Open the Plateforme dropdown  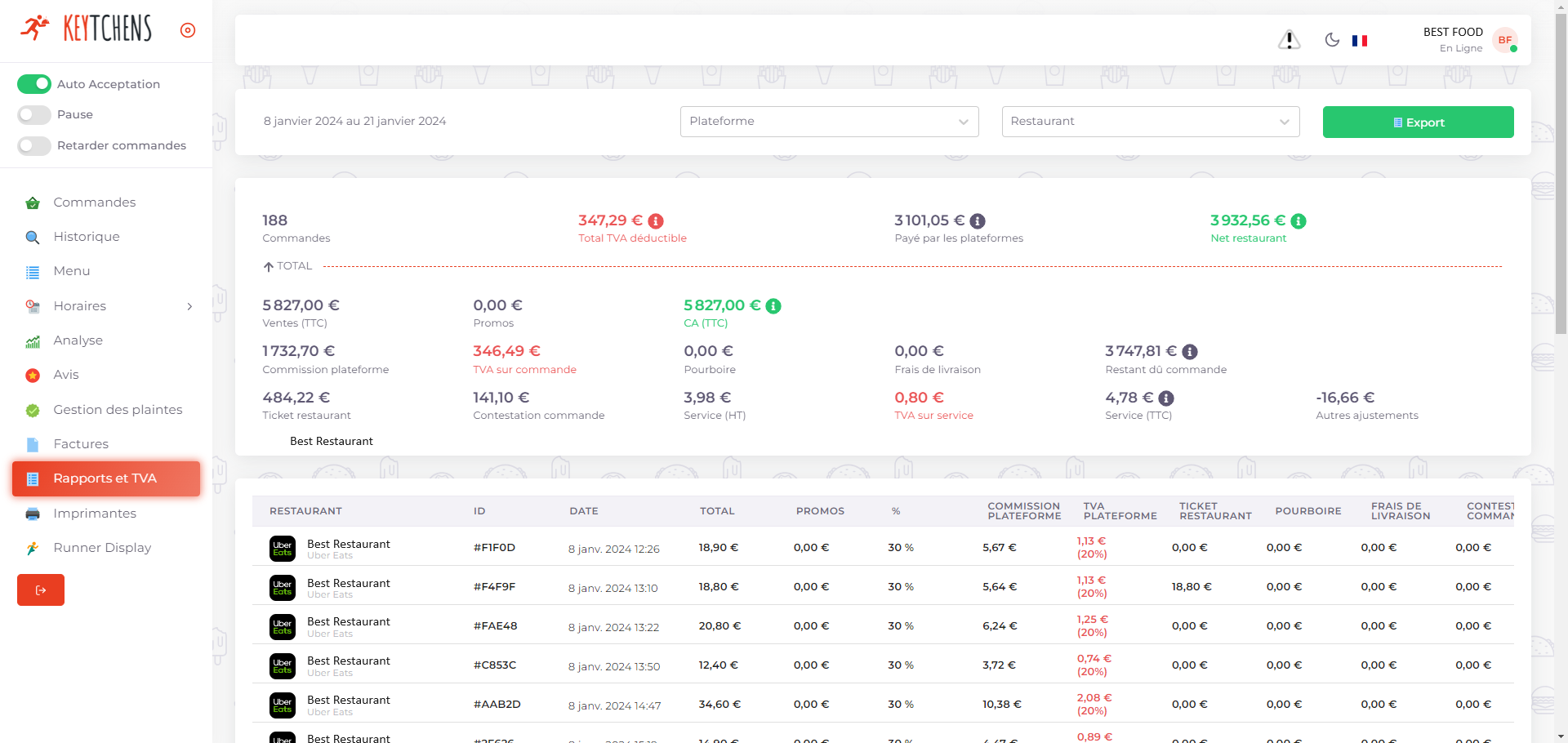tap(829, 122)
